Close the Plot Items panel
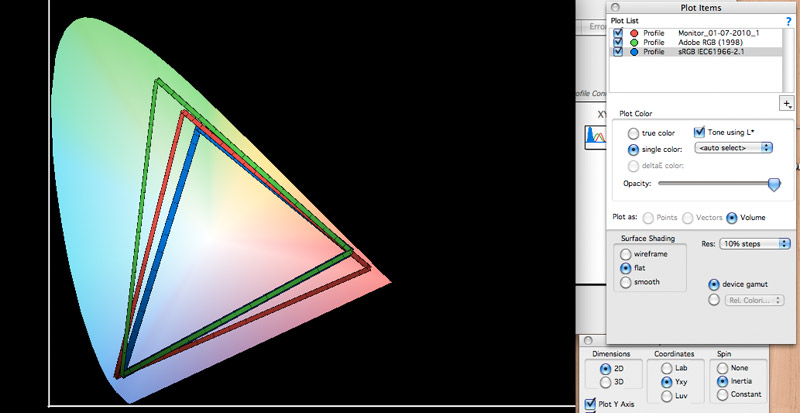 point(616,6)
